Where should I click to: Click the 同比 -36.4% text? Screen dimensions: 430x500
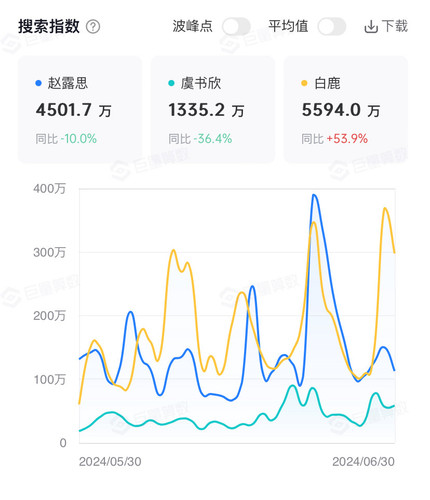(x=200, y=139)
